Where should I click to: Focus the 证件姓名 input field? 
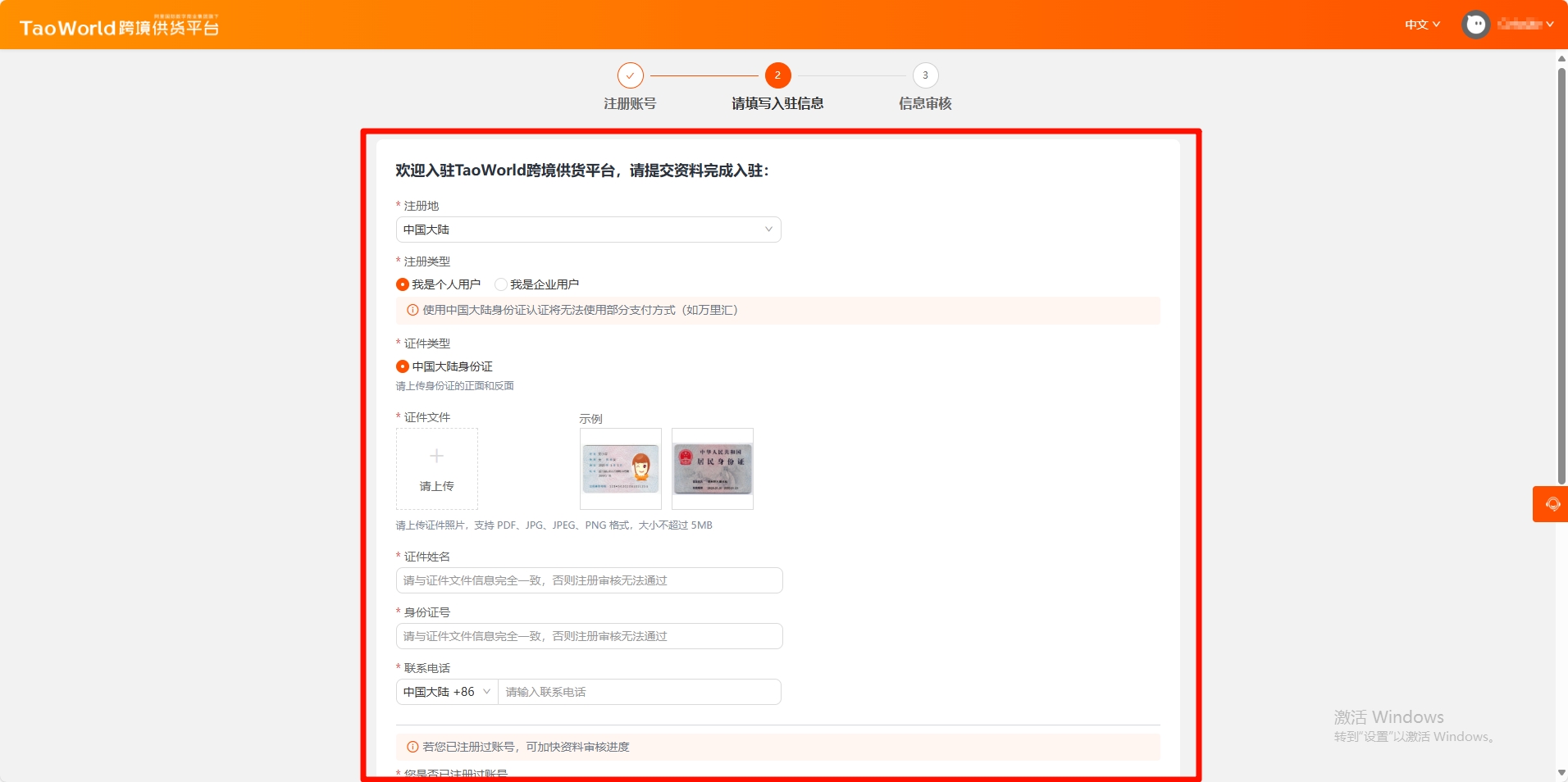(x=588, y=580)
